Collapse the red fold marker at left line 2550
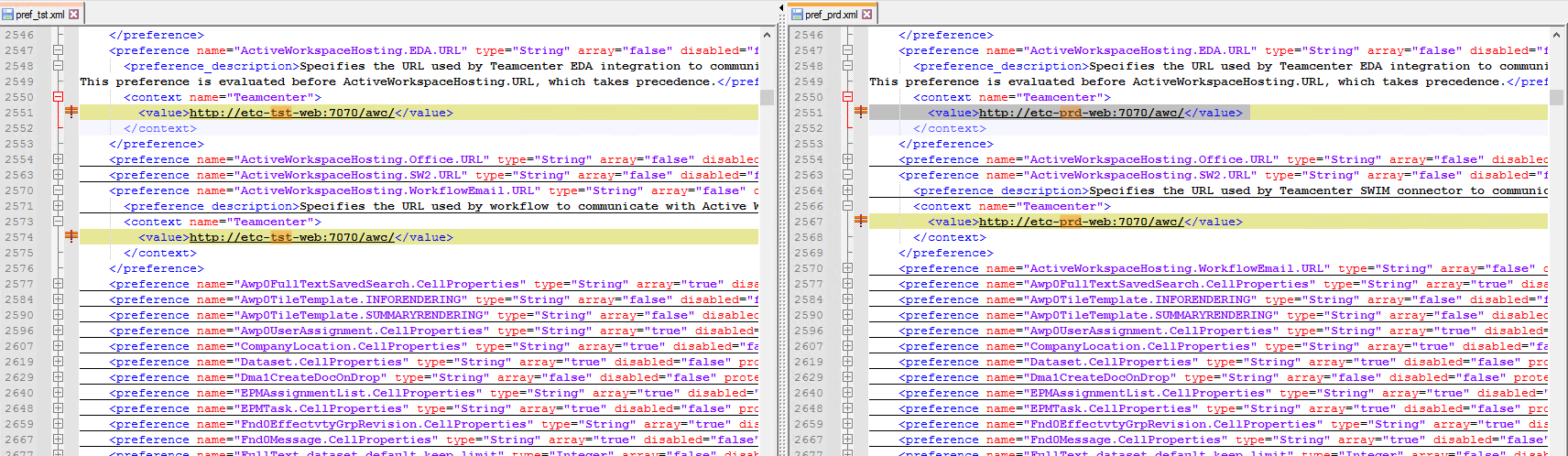1568x456 pixels. pos(58,96)
